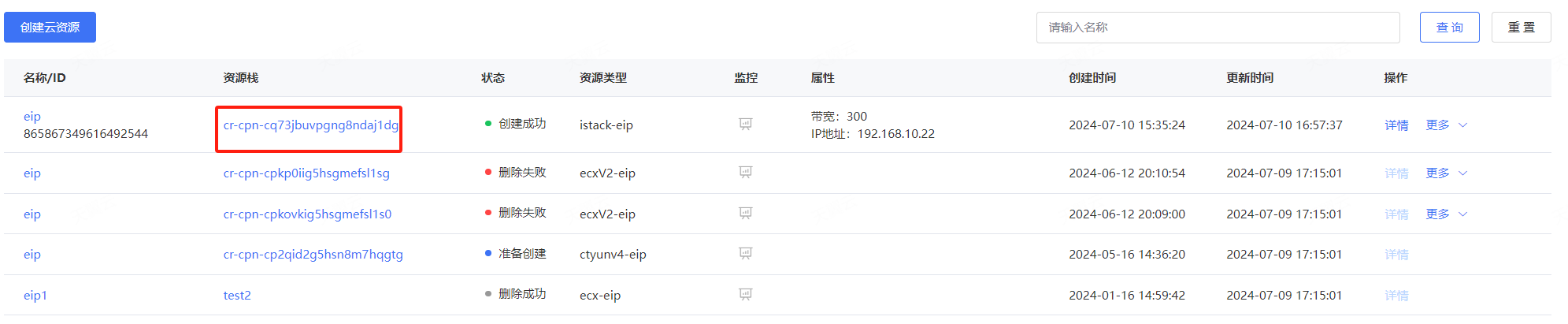Screen dimensions: 1568x324
Task: Expand 更多 dropdown for cr-cpn-cpkp0iig5hsgmefsl1sg row
Action: point(1447,173)
